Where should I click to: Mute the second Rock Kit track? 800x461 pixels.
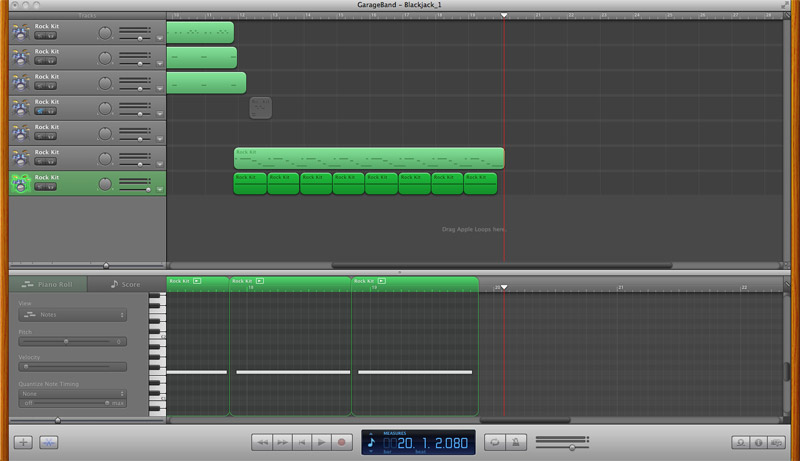tap(40, 61)
